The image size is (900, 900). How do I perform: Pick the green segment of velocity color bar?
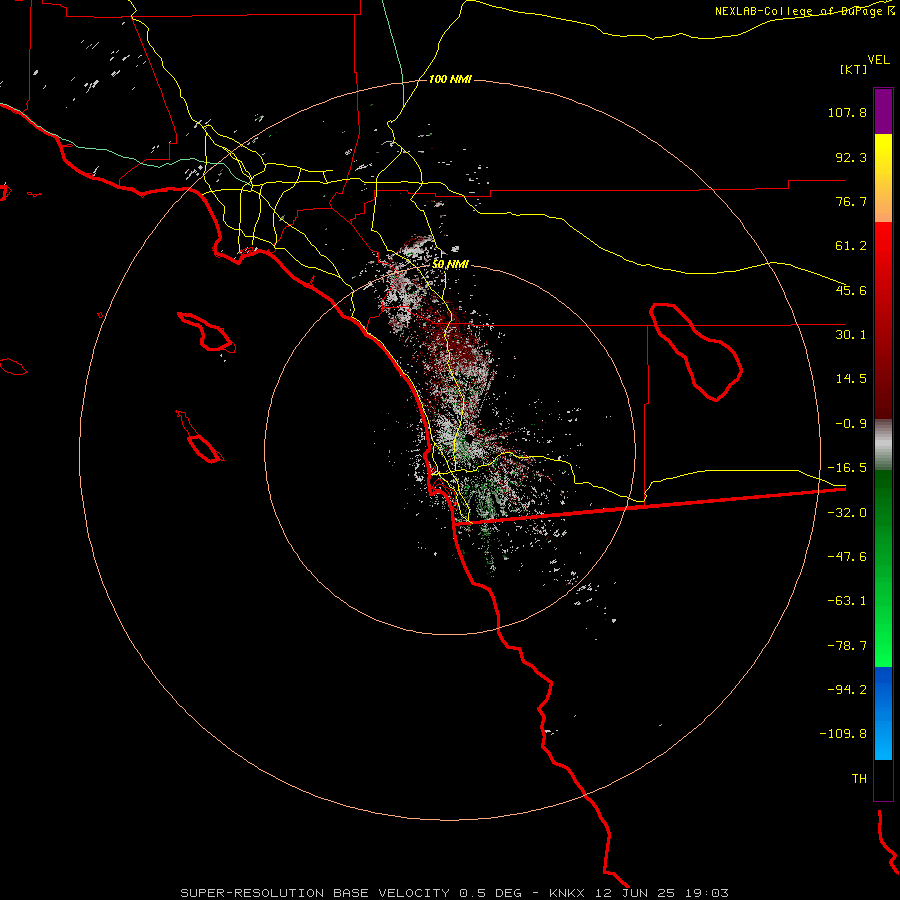tap(883, 568)
